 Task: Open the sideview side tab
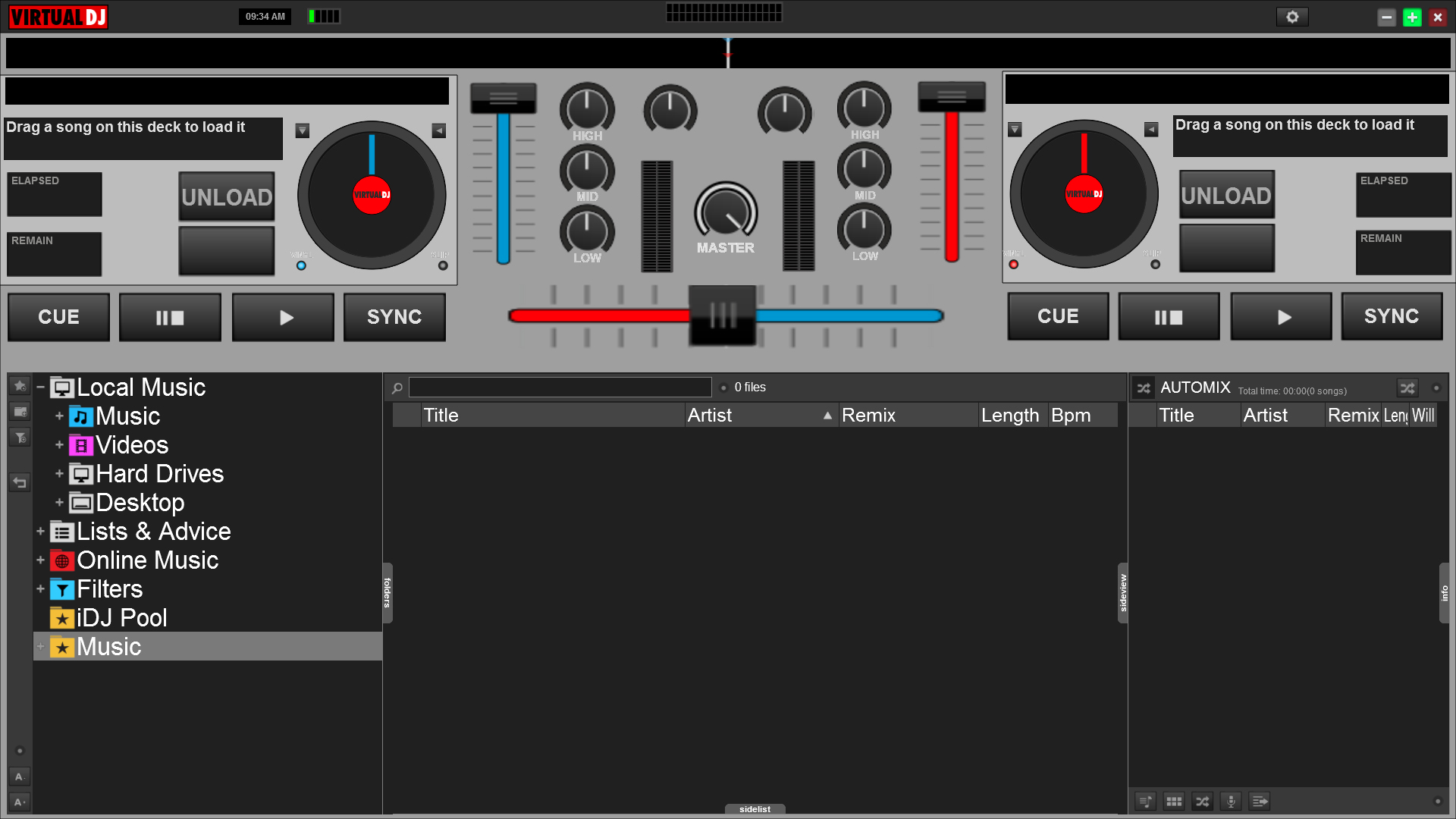pos(1123,592)
